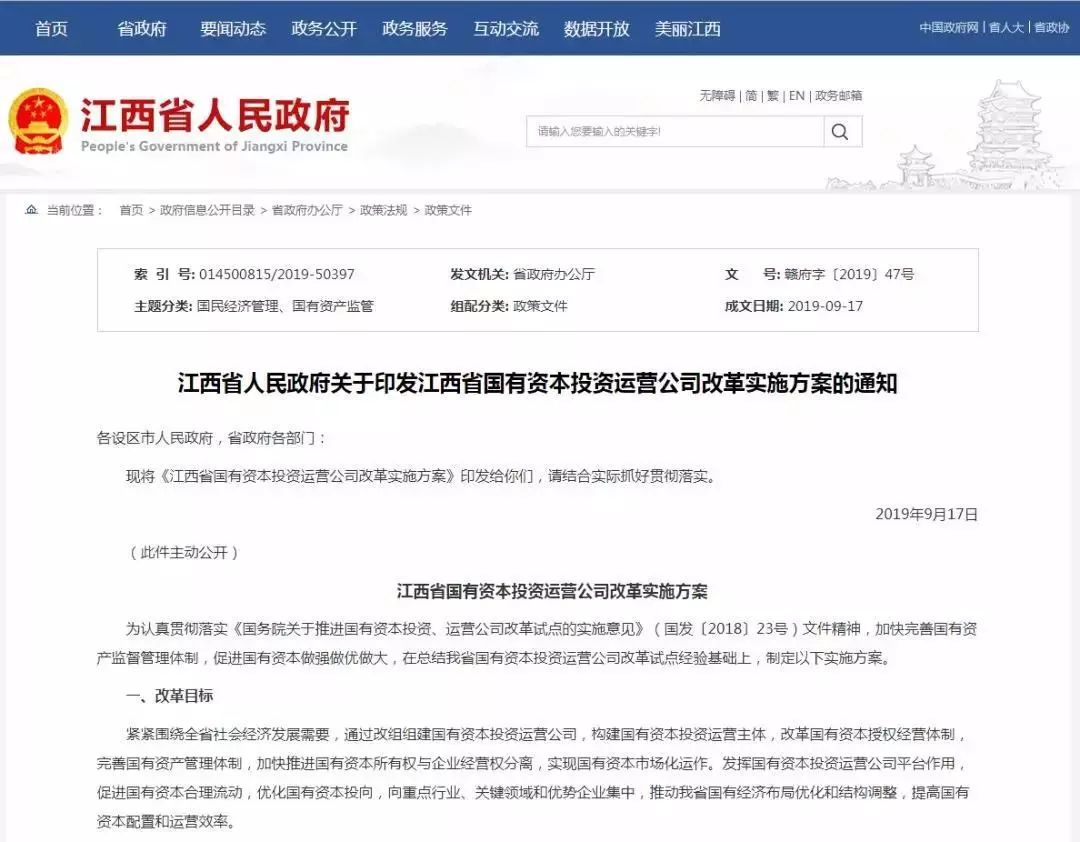The image size is (1080, 842).
Task: Visit the 省人大 link
Action: (x=1006, y=28)
